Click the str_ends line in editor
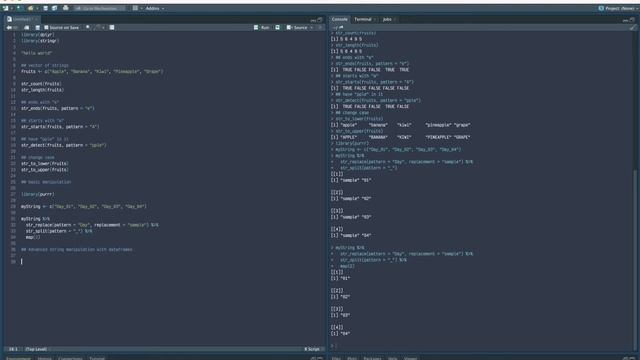Screen dimensions: 640x360 pyautogui.click(x=58, y=108)
